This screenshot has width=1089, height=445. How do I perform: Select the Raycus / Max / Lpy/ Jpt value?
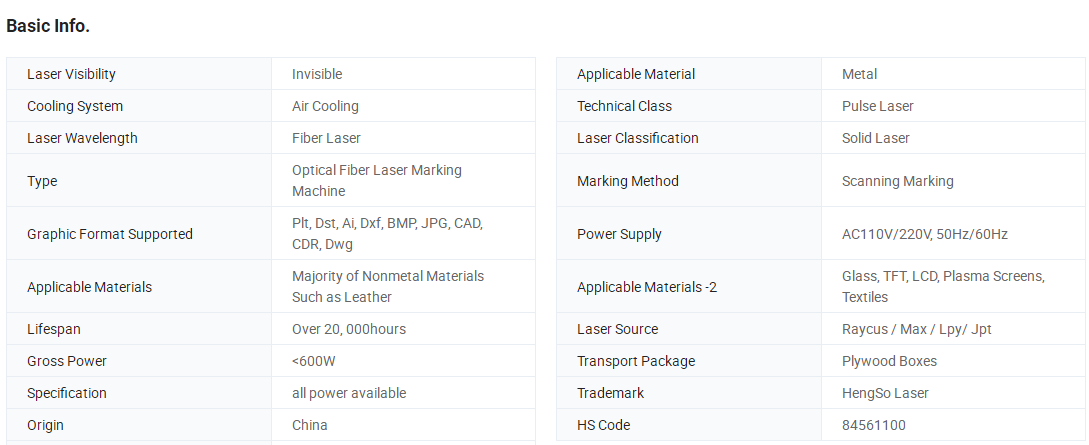[x=916, y=329]
